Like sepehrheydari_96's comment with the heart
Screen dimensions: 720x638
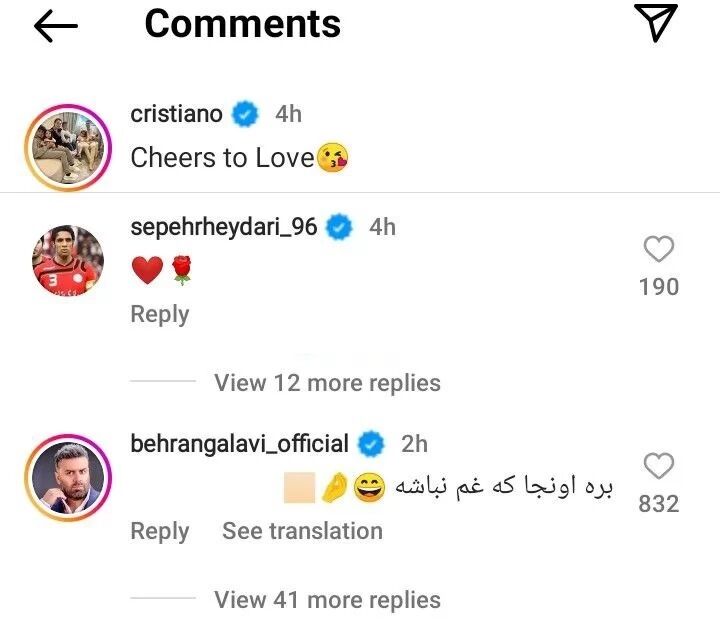pyautogui.click(x=658, y=250)
